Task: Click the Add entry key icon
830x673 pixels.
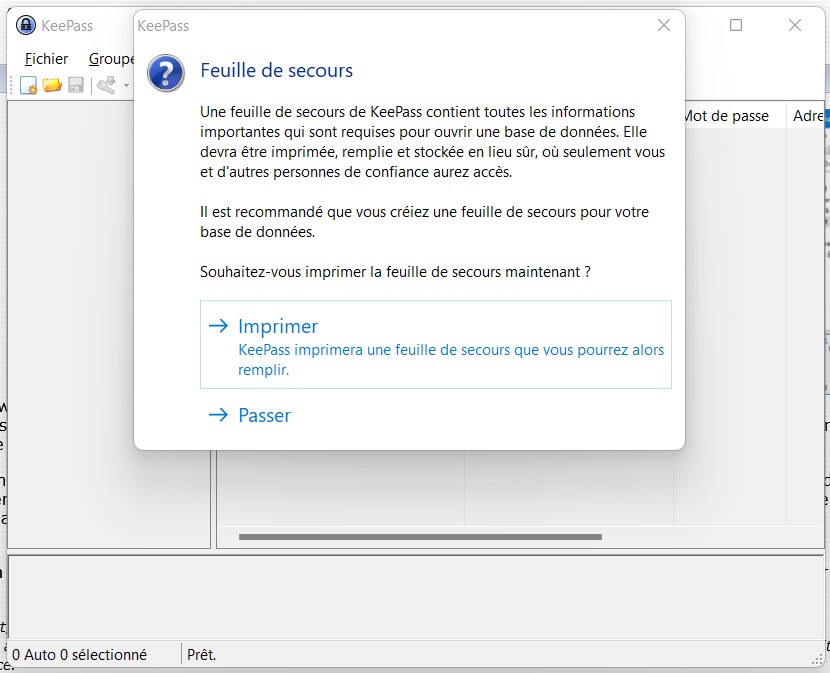Action: (106, 86)
